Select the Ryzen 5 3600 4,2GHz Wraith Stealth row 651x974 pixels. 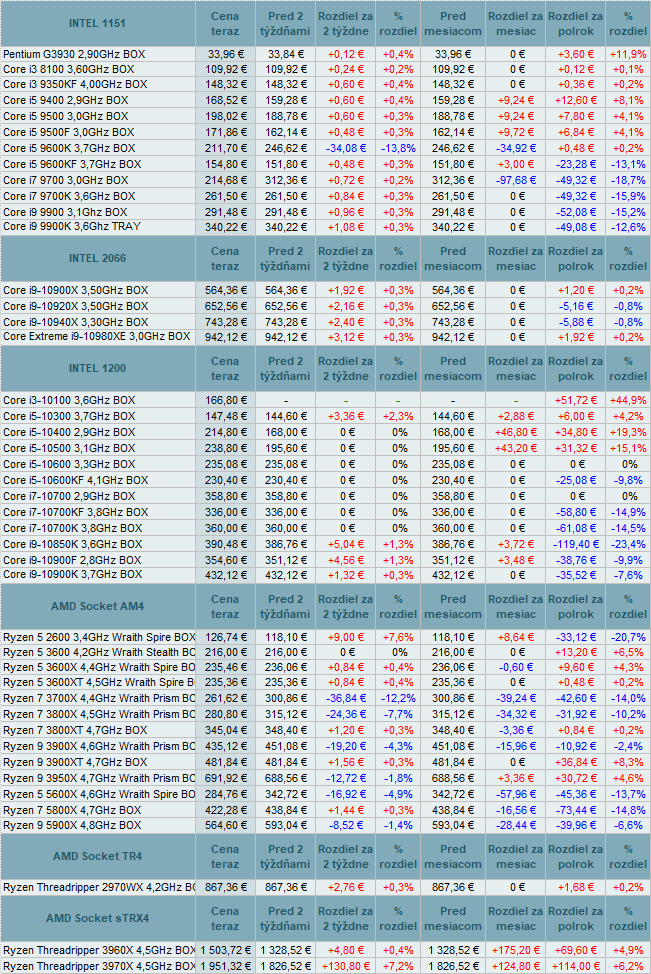point(99,652)
